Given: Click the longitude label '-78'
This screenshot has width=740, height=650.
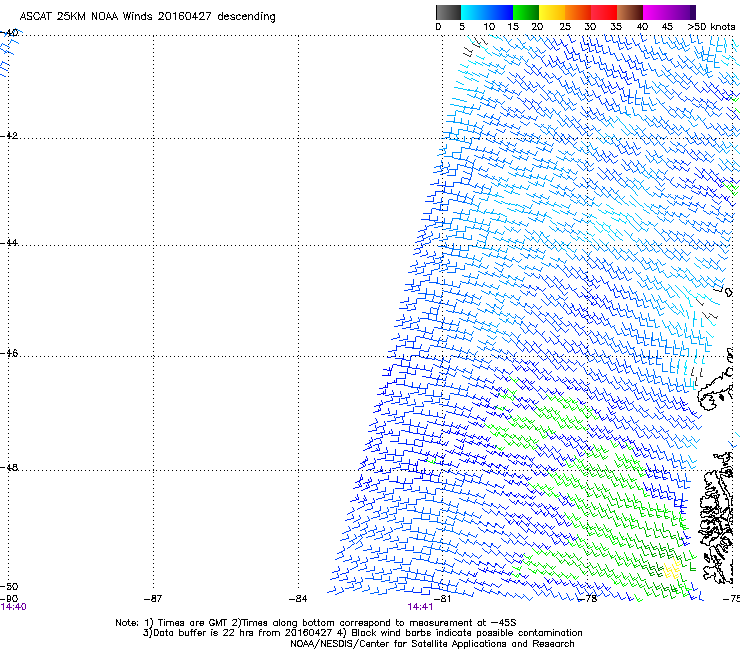Looking at the screenshot, I should [588, 599].
